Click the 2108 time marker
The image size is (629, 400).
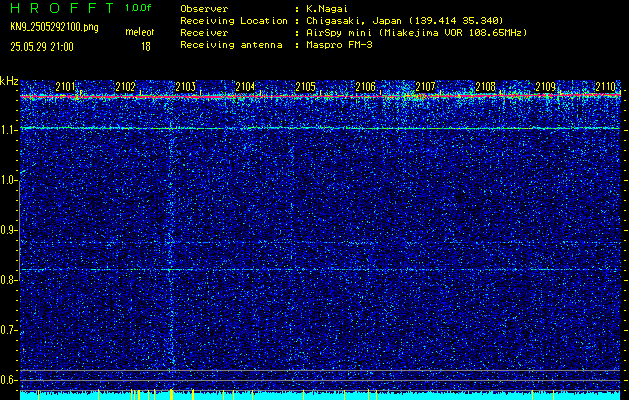click(x=485, y=87)
